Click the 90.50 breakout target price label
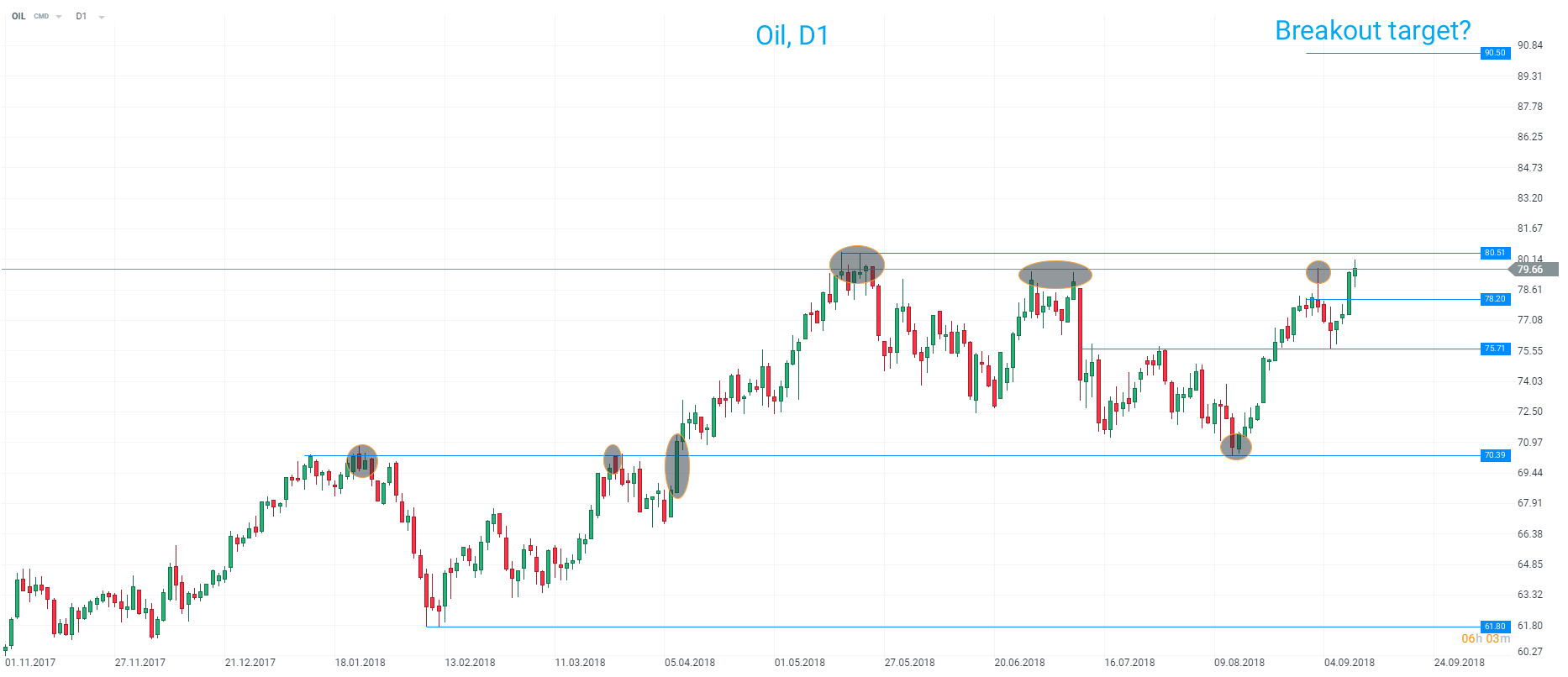Screen dimensions: 1568x677 (x=1495, y=53)
